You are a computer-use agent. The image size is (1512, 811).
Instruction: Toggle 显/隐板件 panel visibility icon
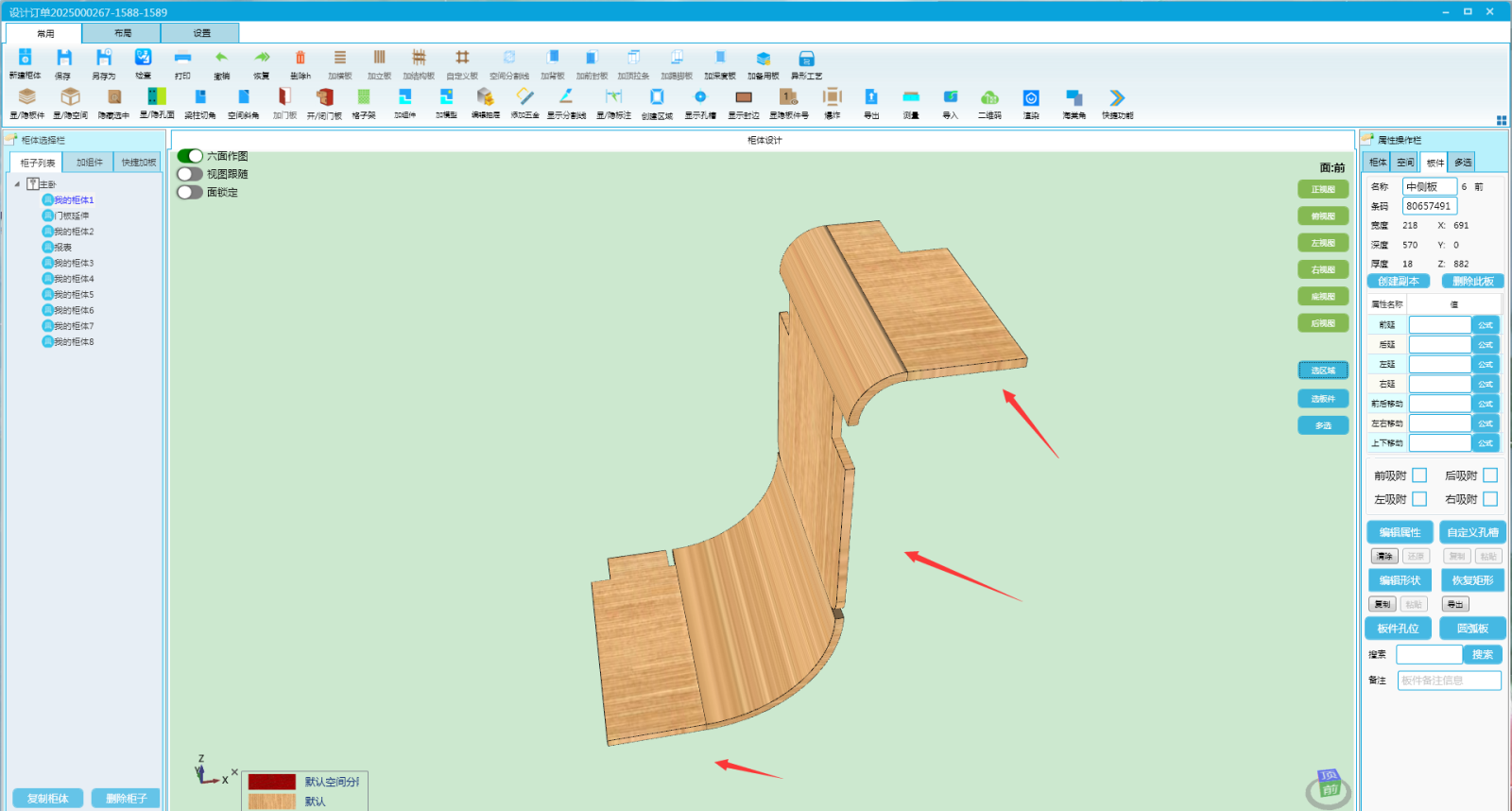26,97
